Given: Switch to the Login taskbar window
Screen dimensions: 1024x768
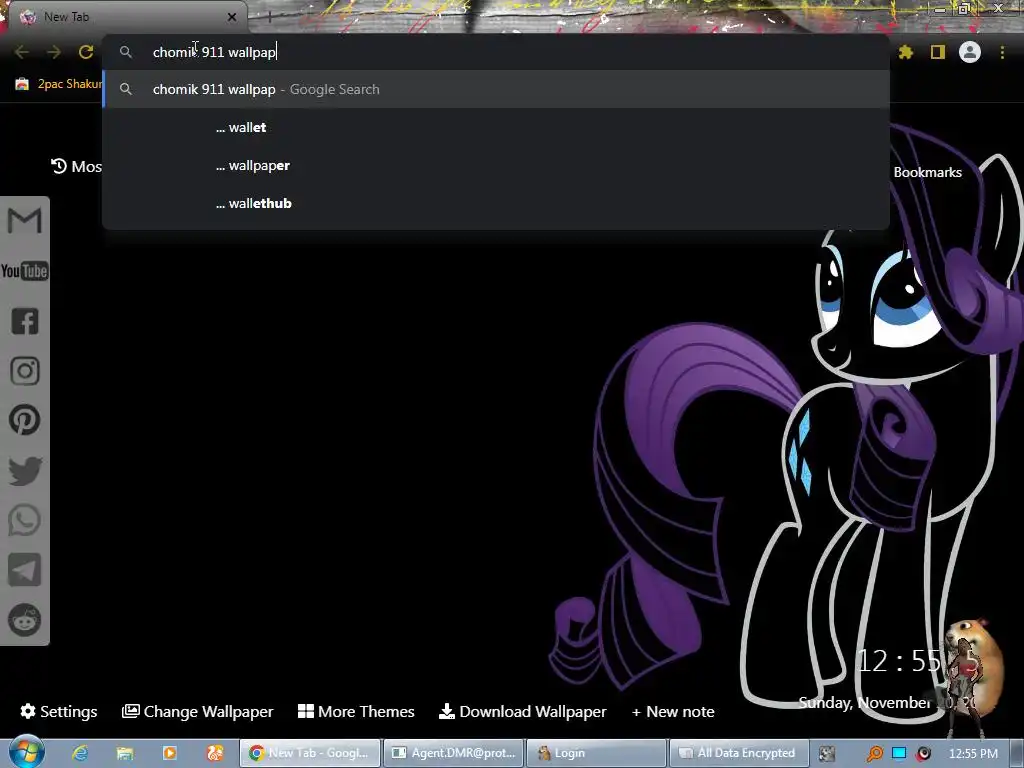Looking at the screenshot, I should tap(596, 753).
